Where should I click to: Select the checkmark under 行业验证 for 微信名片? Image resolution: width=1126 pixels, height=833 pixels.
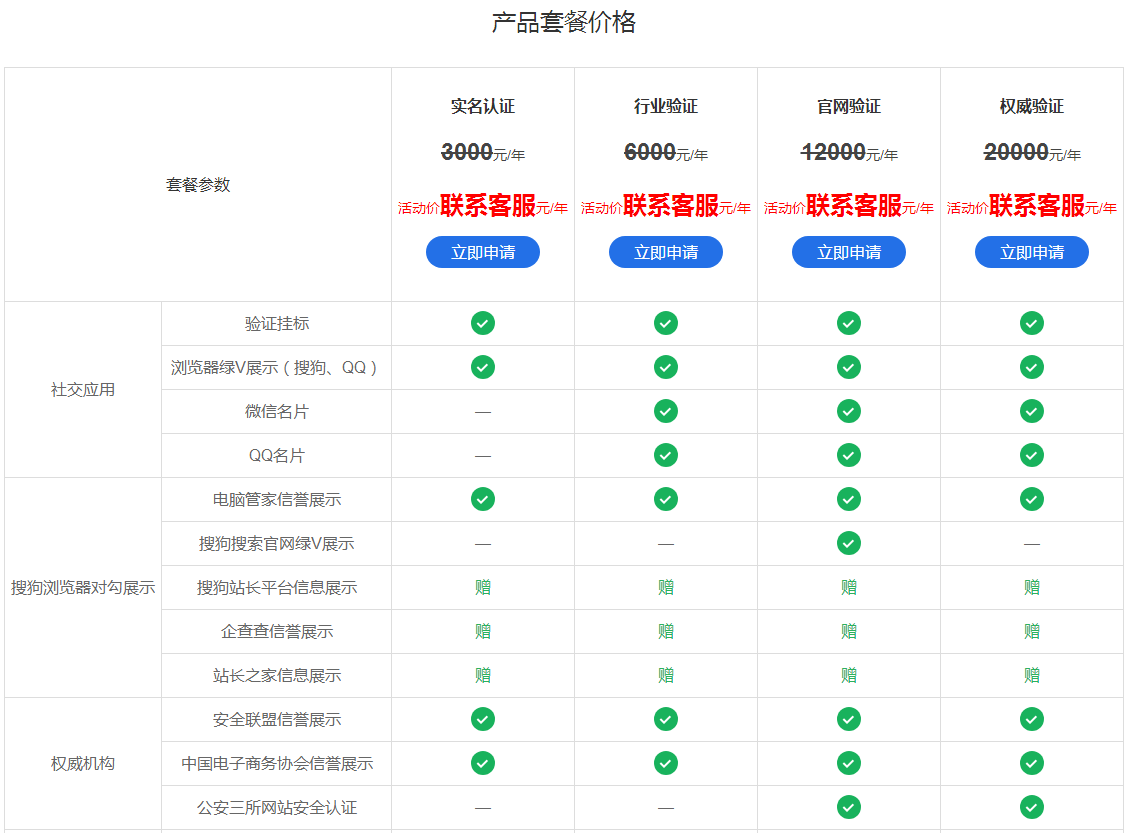[665, 411]
